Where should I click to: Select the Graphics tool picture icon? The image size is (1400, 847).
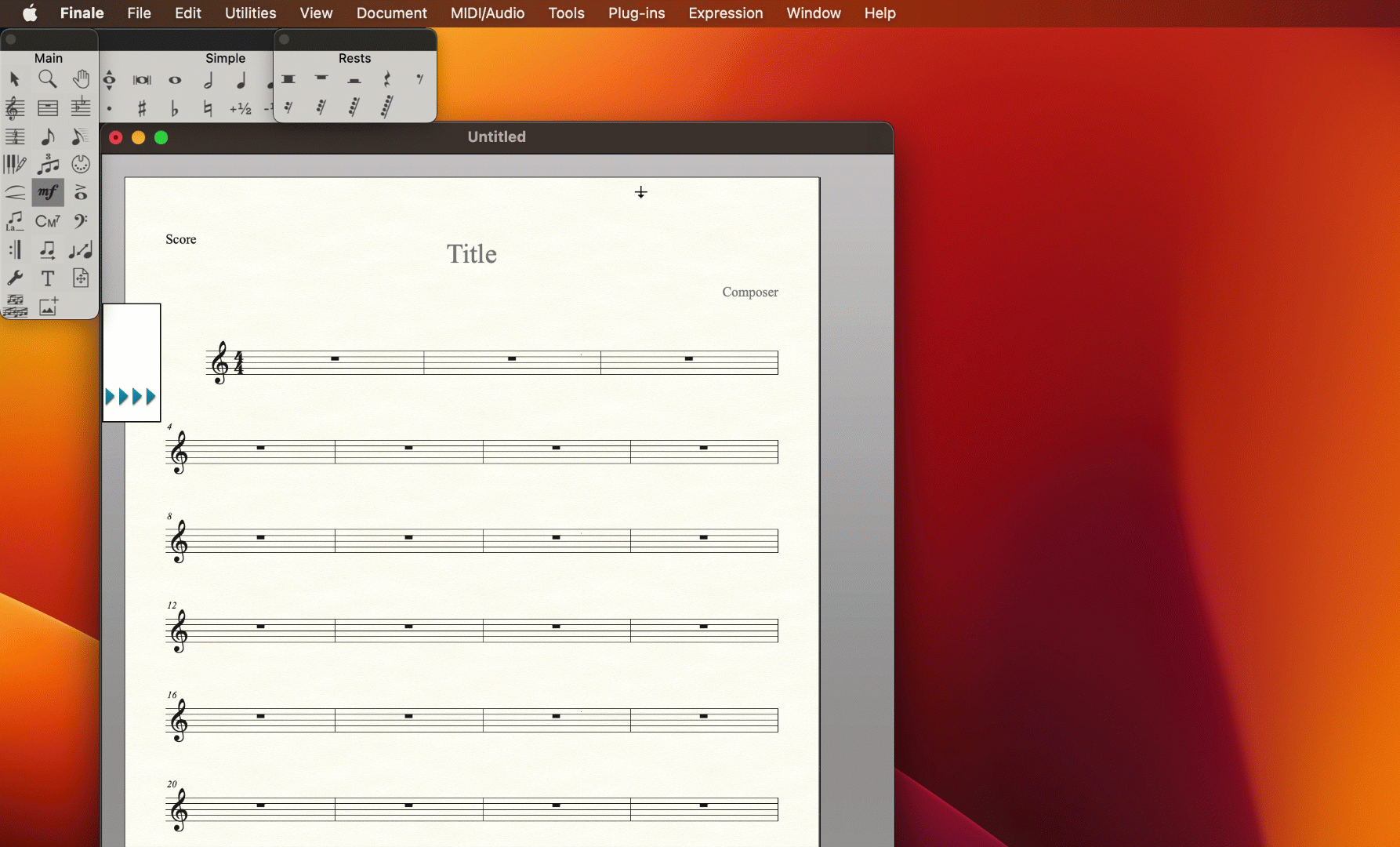pos(48,307)
